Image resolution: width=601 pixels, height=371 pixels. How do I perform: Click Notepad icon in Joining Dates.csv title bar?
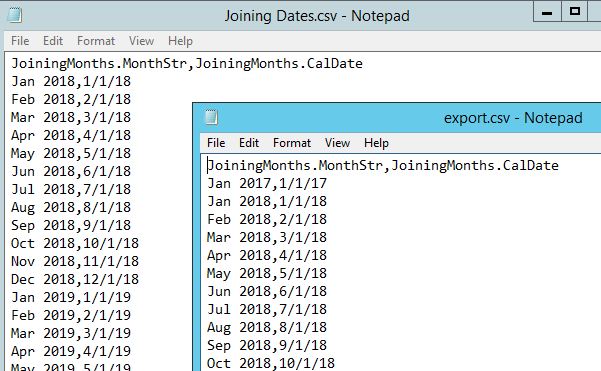(x=15, y=15)
